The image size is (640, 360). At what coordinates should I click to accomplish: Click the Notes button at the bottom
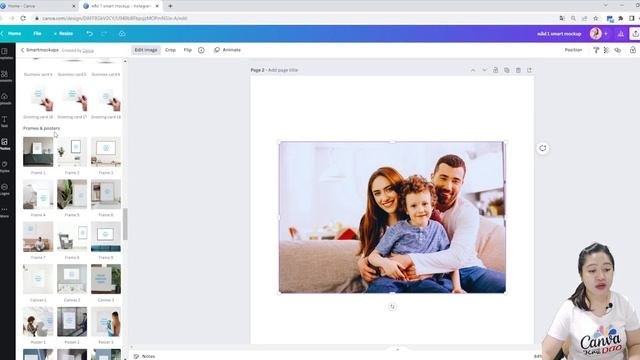click(x=144, y=356)
